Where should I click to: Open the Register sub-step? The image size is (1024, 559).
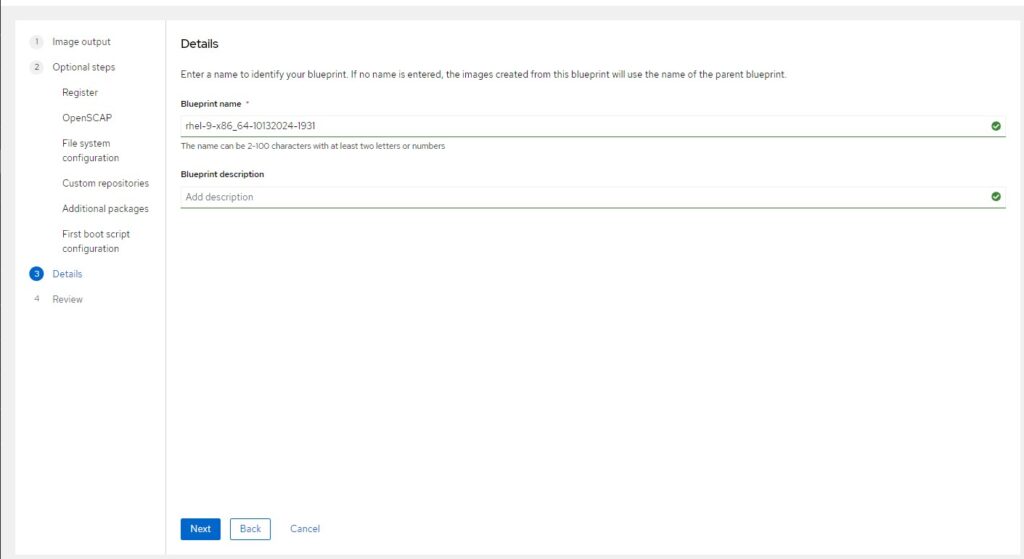tap(80, 93)
